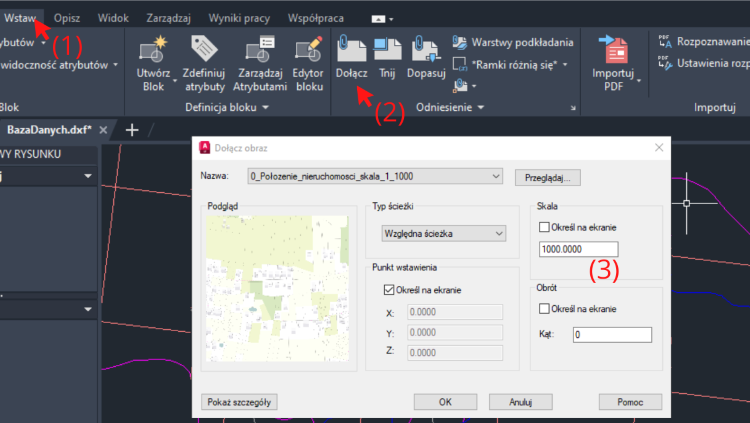Toggle Warstwy podkładania option
The width and height of the screenshot is (750, 423).
(513, 42)
